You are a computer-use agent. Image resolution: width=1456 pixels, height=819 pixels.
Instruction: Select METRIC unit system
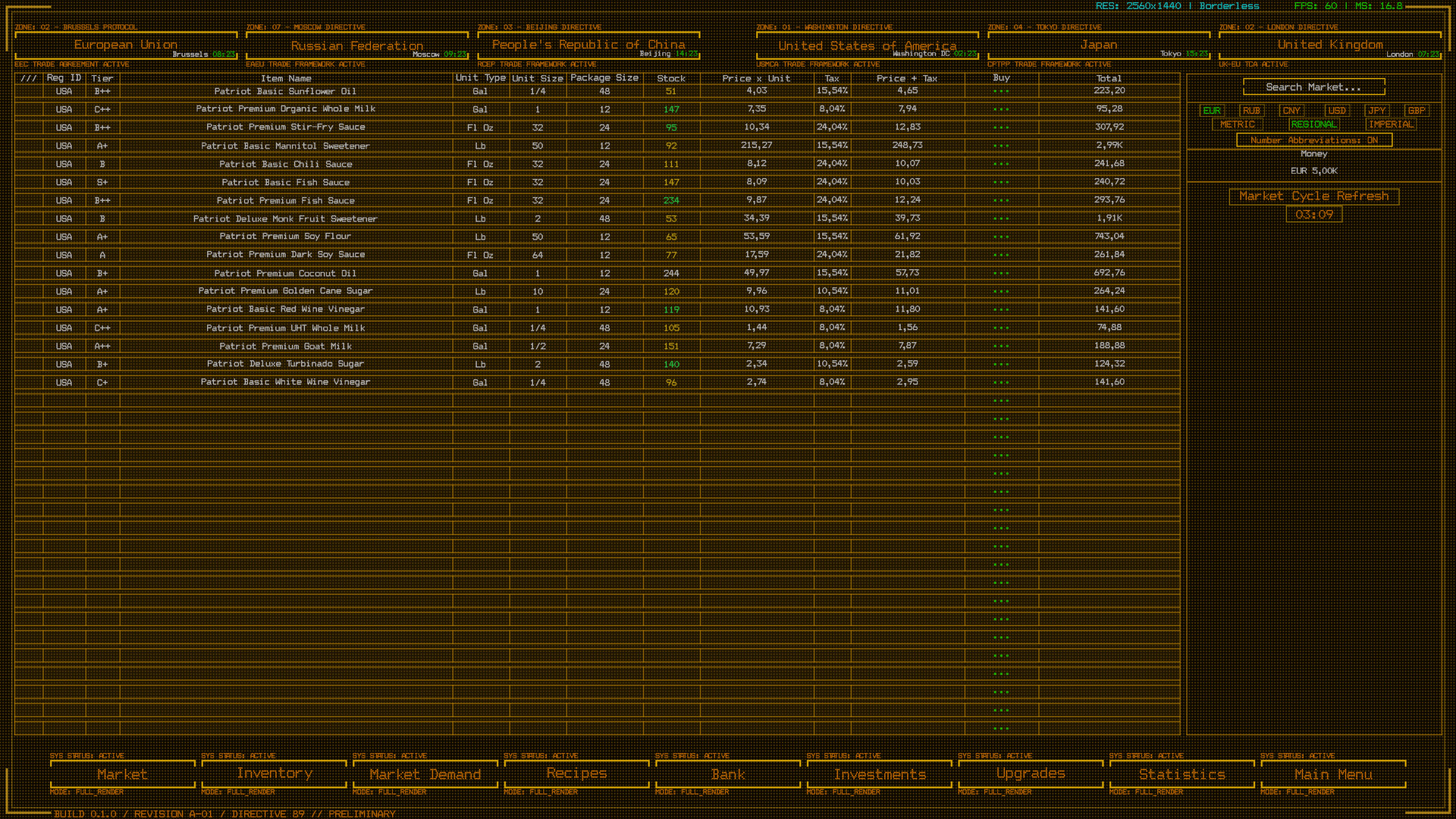pyautogui.click(x=1238, y=124)
